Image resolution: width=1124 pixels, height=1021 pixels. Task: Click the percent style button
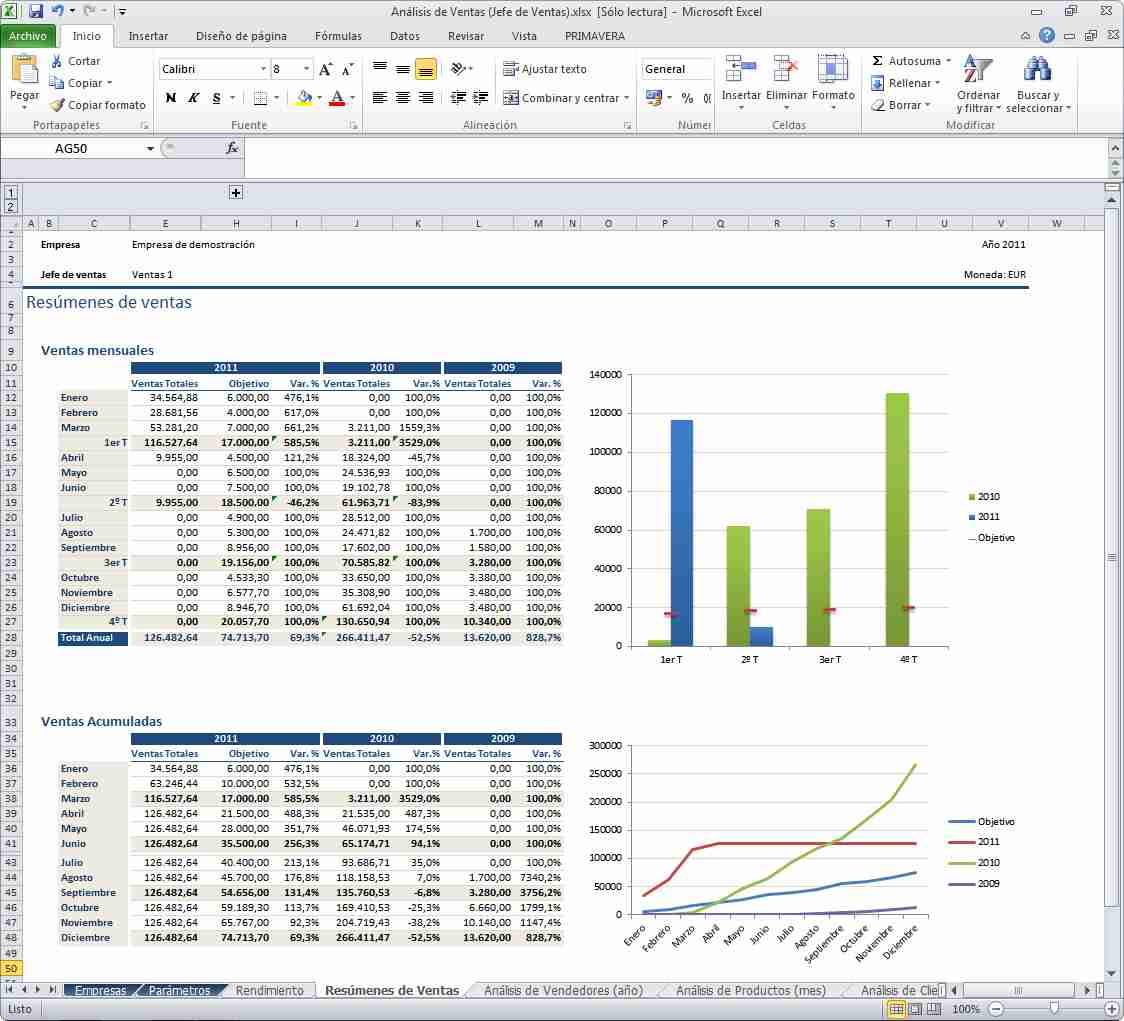pos(687,98)
